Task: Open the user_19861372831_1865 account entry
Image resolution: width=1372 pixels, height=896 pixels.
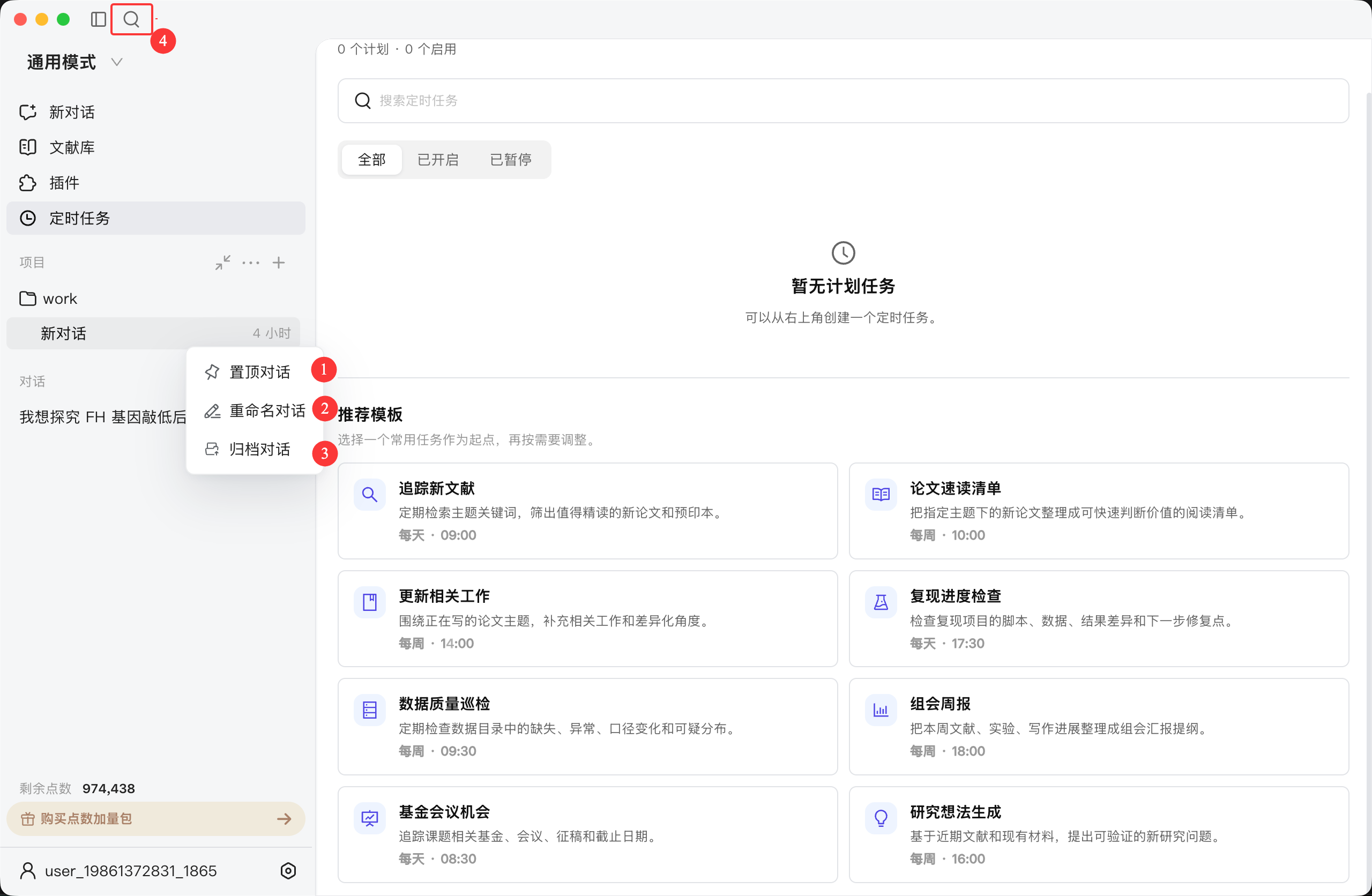Action: pos(118,871)
